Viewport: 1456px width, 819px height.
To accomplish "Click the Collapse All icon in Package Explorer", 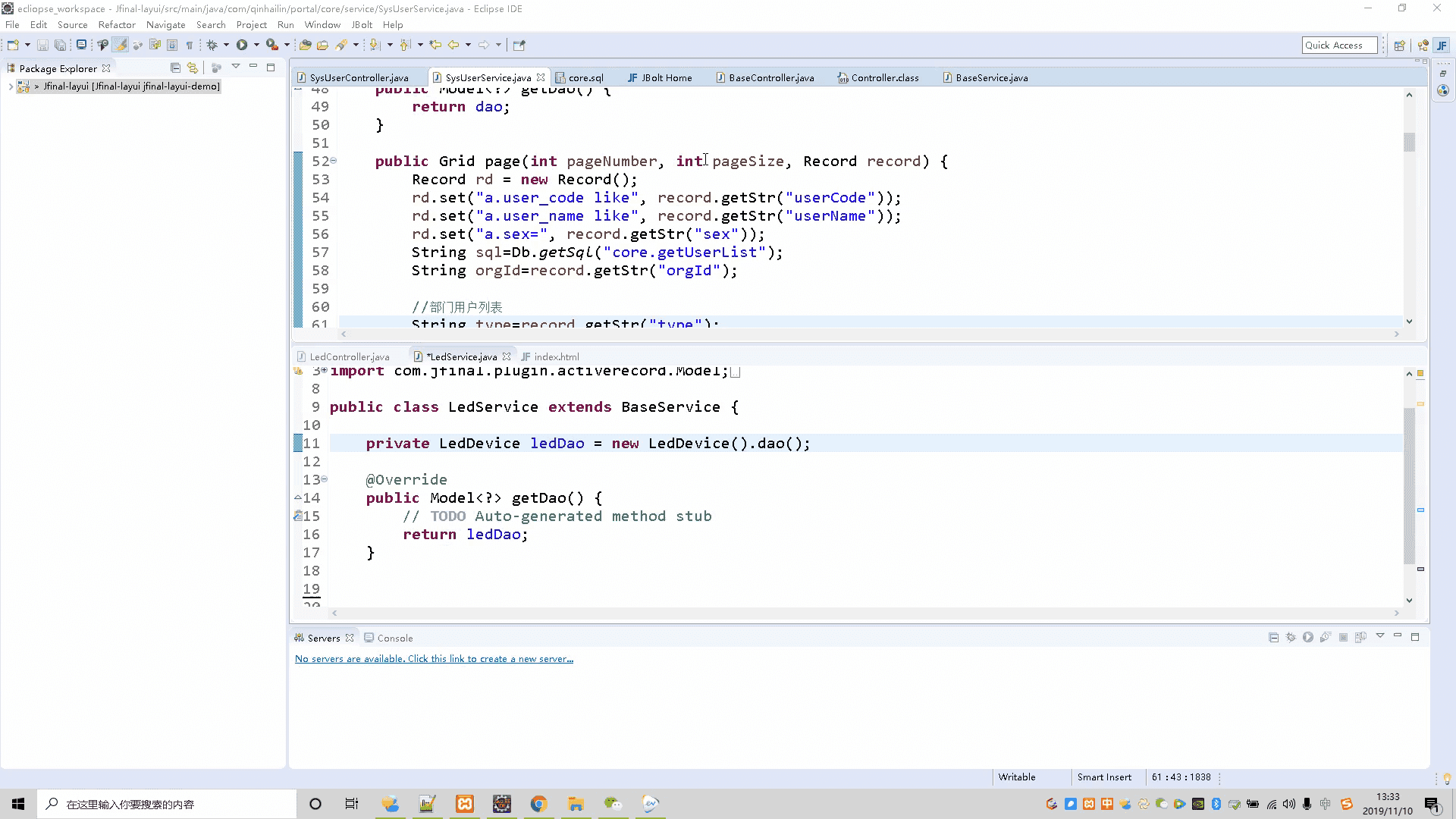I will 175,67.
